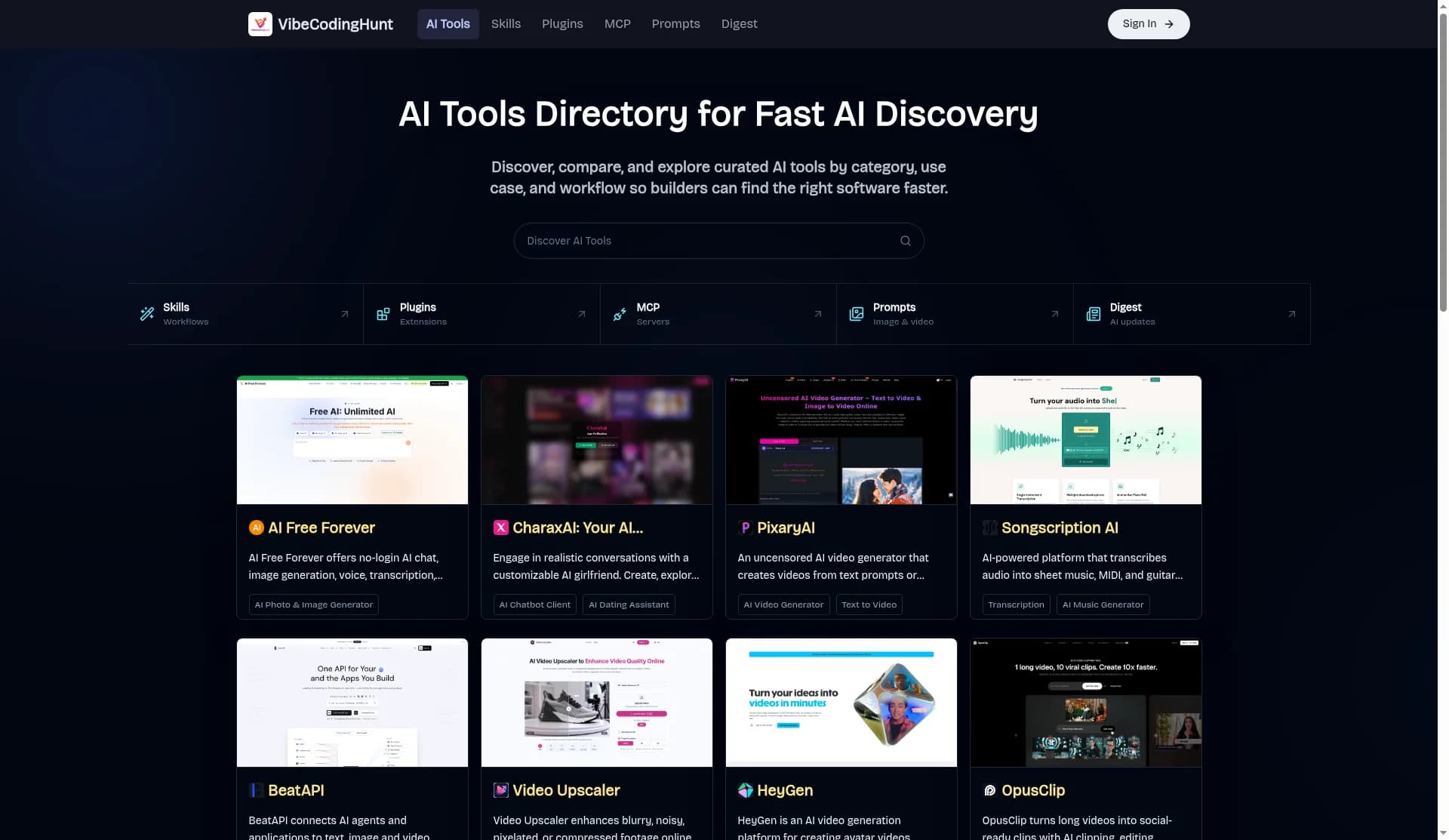
Task: Click the arrow icon on Plugins card
Action: 581,314
